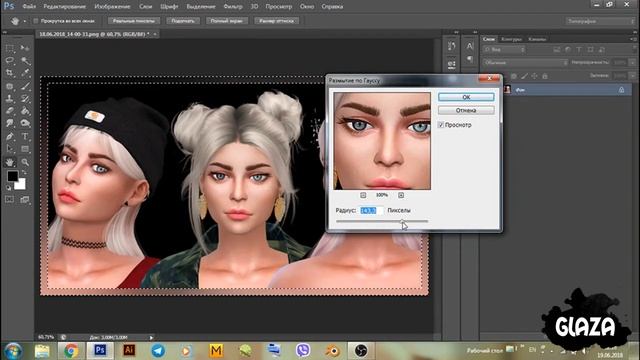The image size is (640, 360).
Task: Click the Реальные пикселы button
Action: coord(134,21)
